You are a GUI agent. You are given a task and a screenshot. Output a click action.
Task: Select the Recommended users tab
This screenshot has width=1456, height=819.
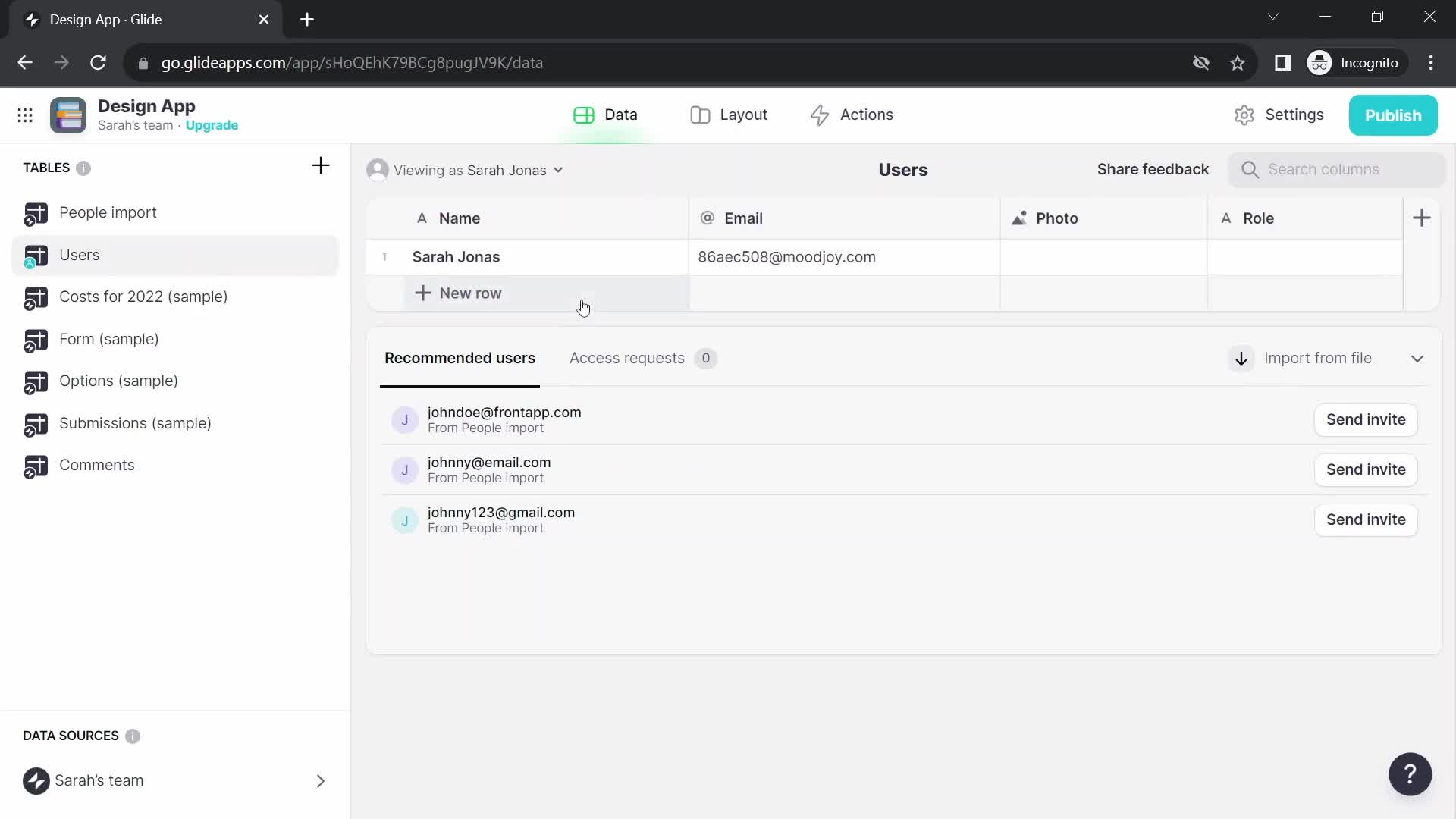(x=460, y=358)
